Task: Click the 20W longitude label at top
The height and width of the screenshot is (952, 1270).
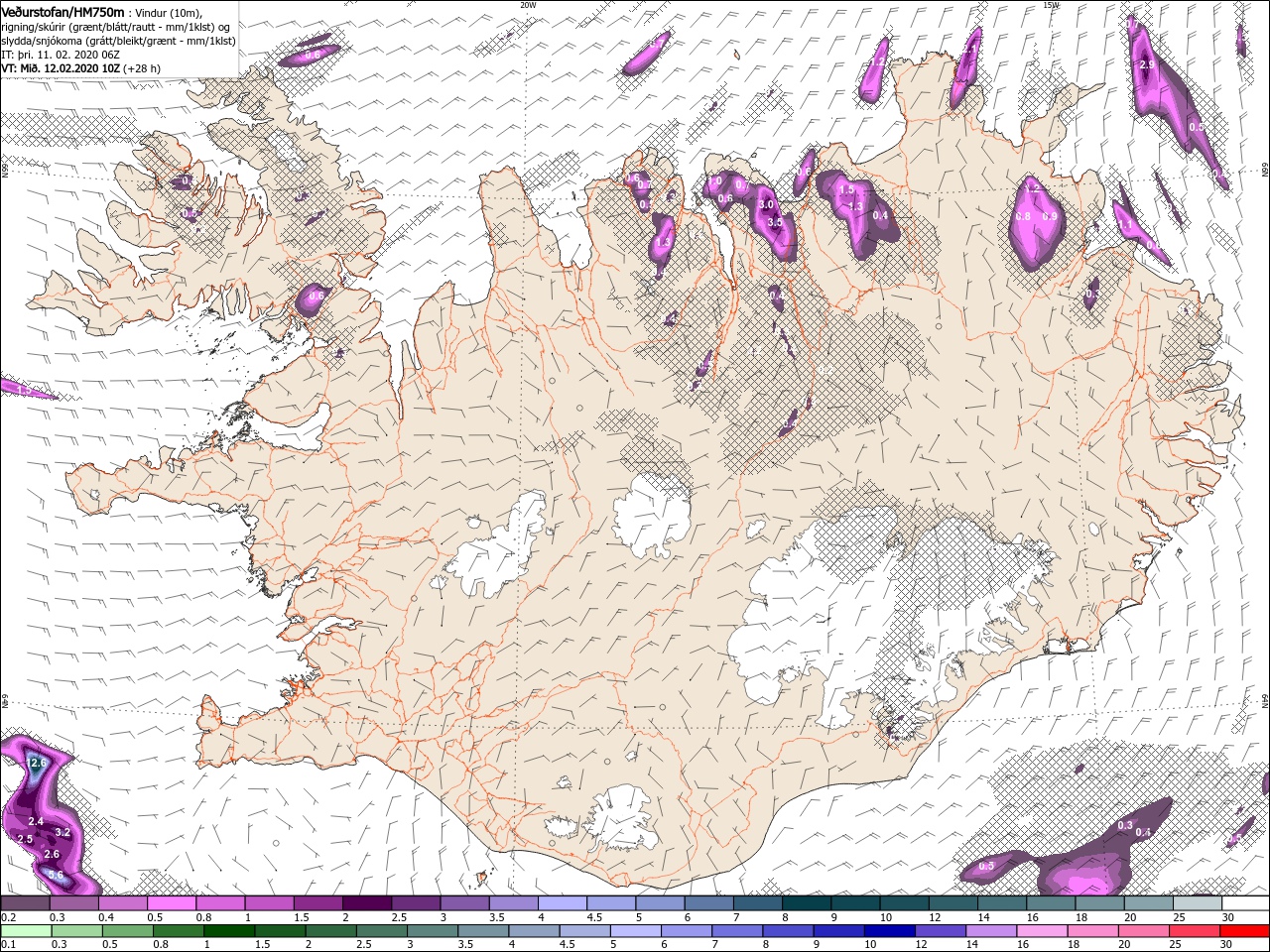Action: 528,5
